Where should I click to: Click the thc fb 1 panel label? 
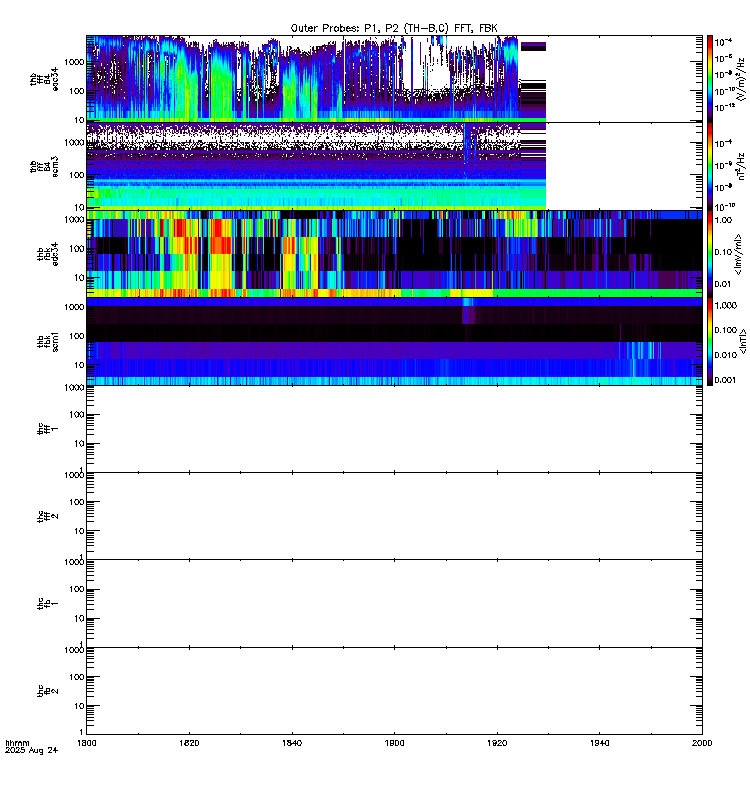click(48, 604)
